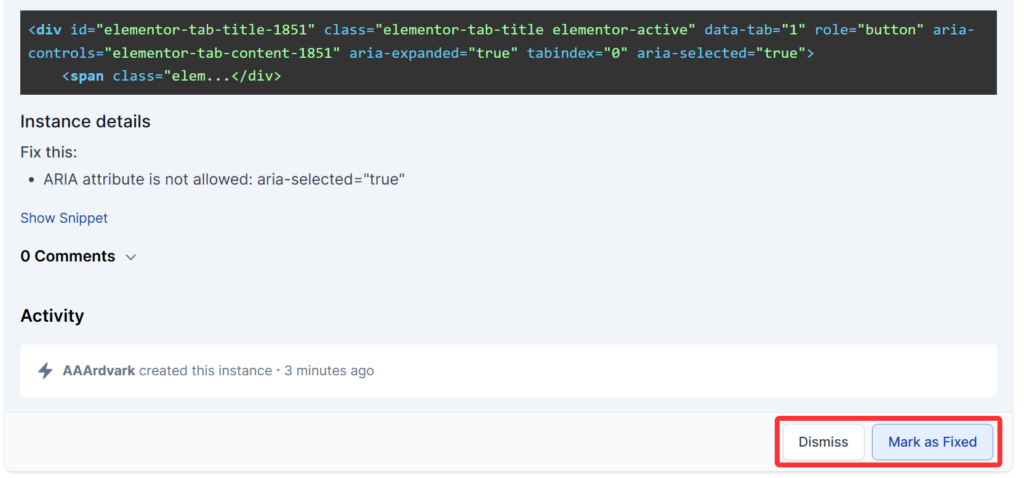1024x478 pixels.
Task: Click the ARIA attribute not allowed bullet text
Action: pyautogui.click(x=224, y=180)
